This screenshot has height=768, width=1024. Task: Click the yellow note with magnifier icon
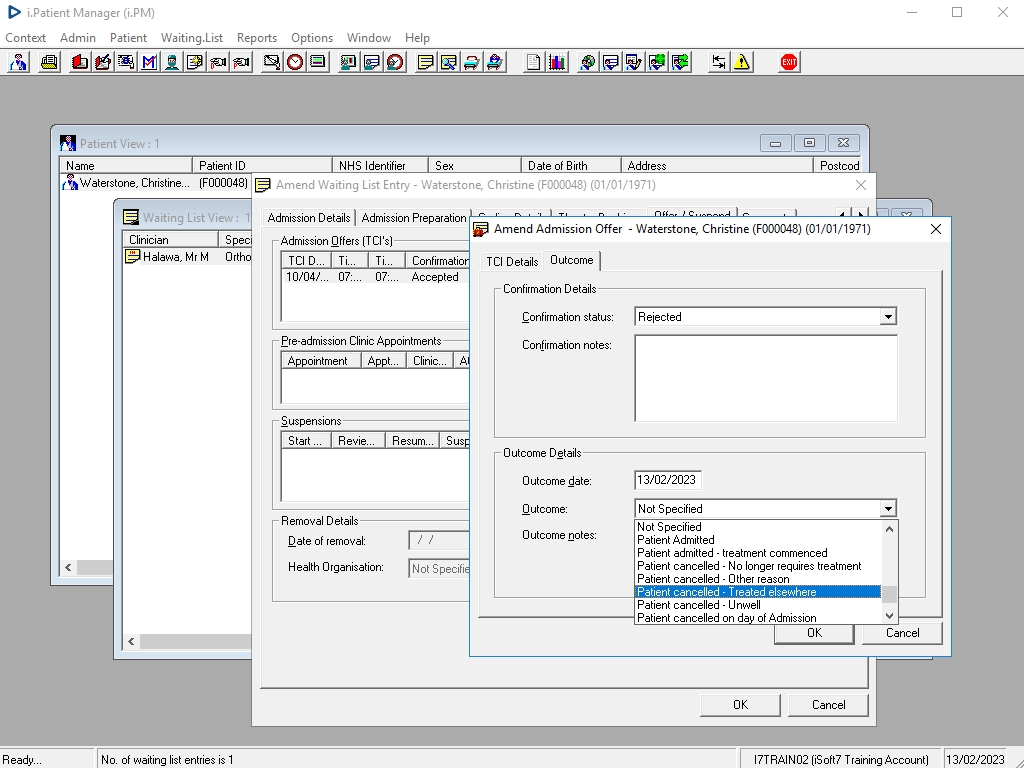click(x=449, y=63)
